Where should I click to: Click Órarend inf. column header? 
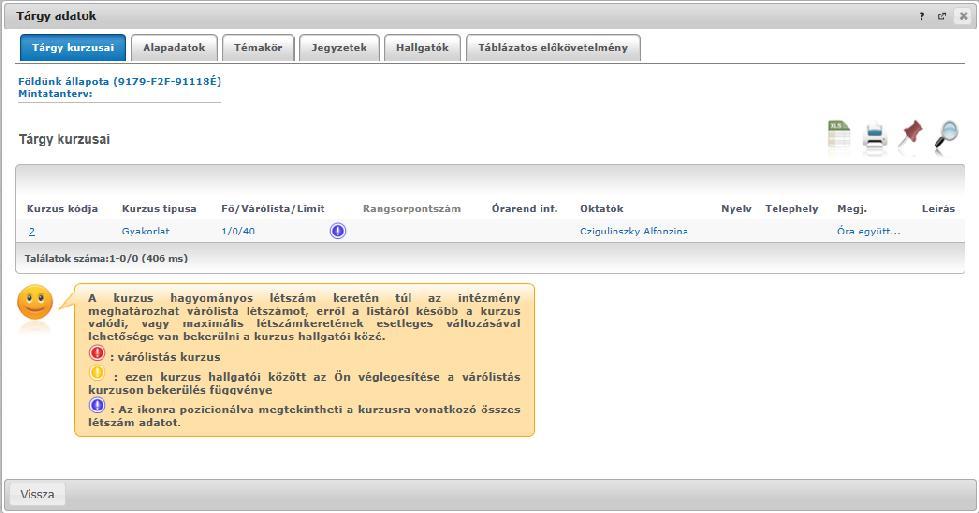[524, 208]
